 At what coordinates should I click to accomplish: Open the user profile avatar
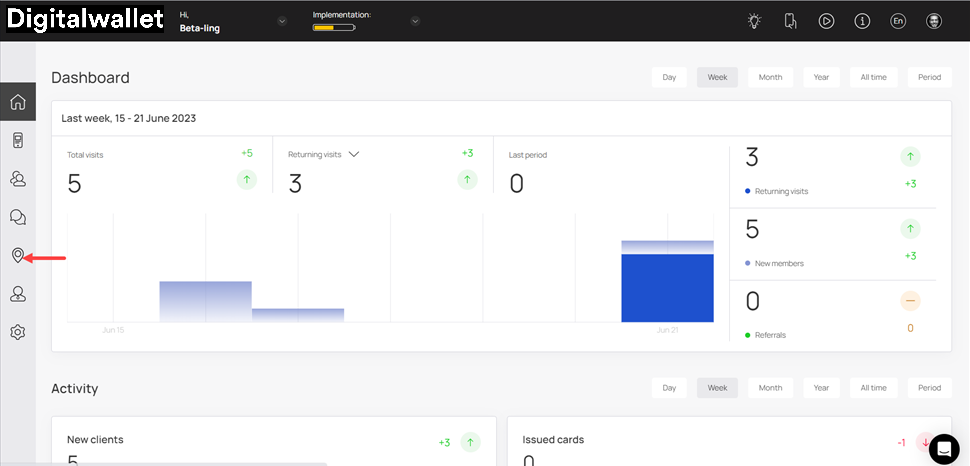(934, 21)
